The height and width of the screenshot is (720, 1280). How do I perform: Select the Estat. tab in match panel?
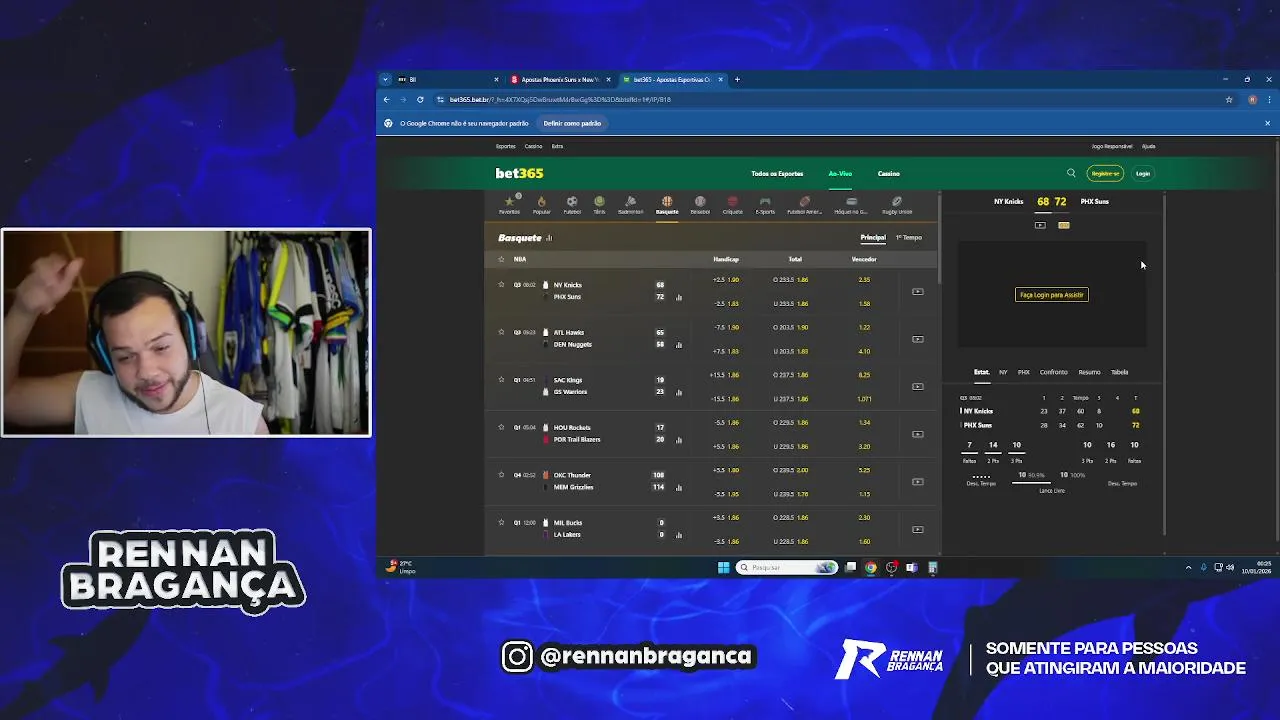tap(982, 372)
